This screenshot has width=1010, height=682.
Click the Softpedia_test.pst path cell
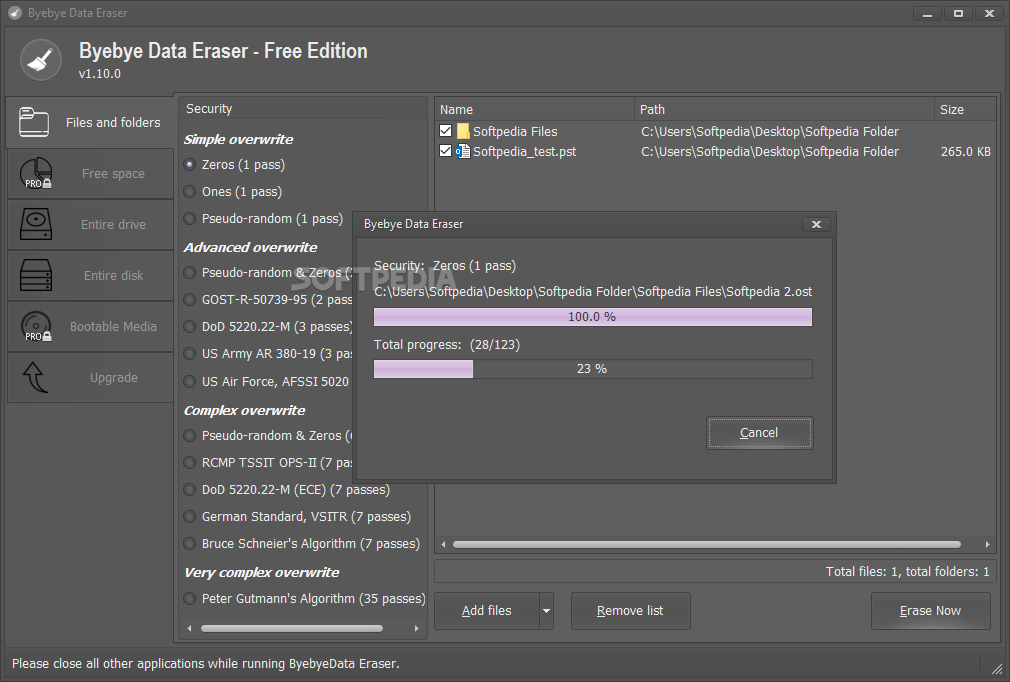(770, 151)
